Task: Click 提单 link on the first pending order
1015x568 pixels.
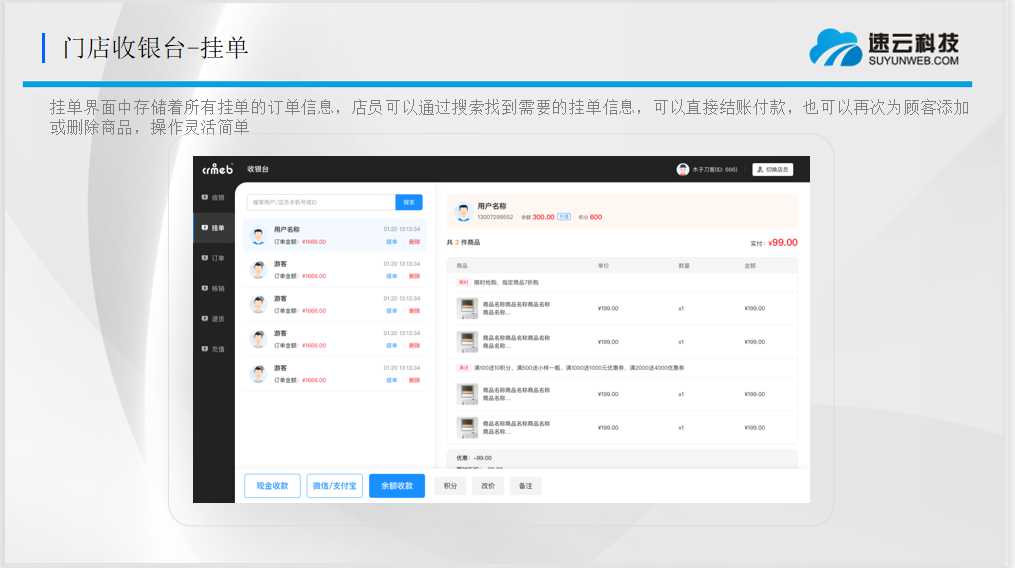Action: coord(392,241)
